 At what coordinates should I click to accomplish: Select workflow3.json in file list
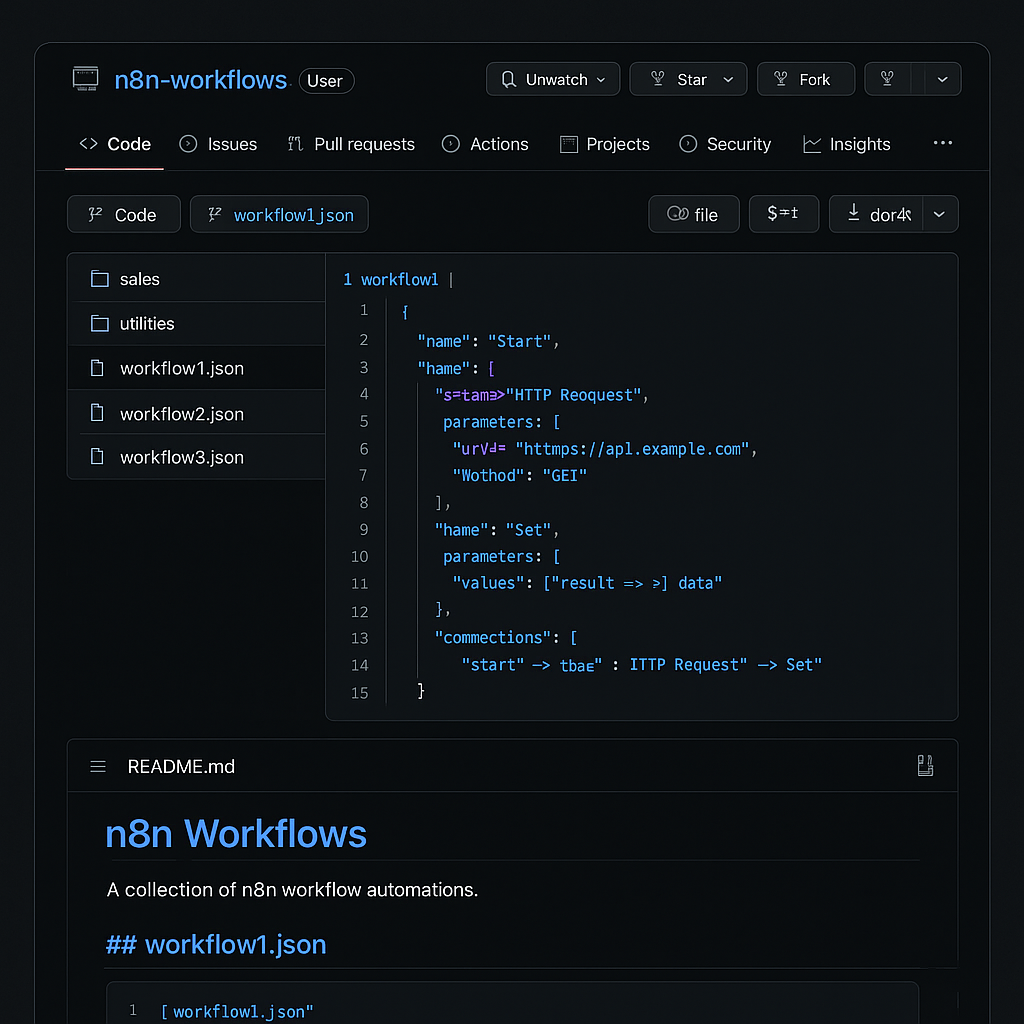point(197,457)
